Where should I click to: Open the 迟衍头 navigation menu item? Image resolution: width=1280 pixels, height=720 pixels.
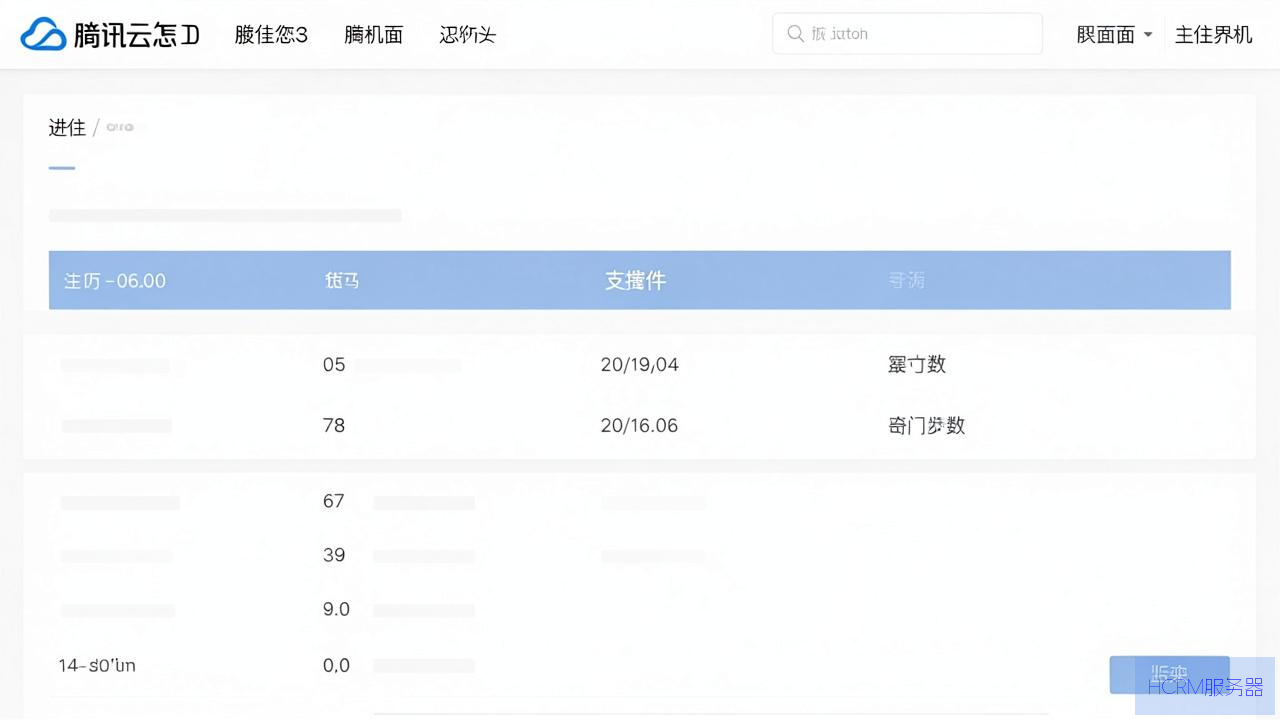[x=467, y=35]
